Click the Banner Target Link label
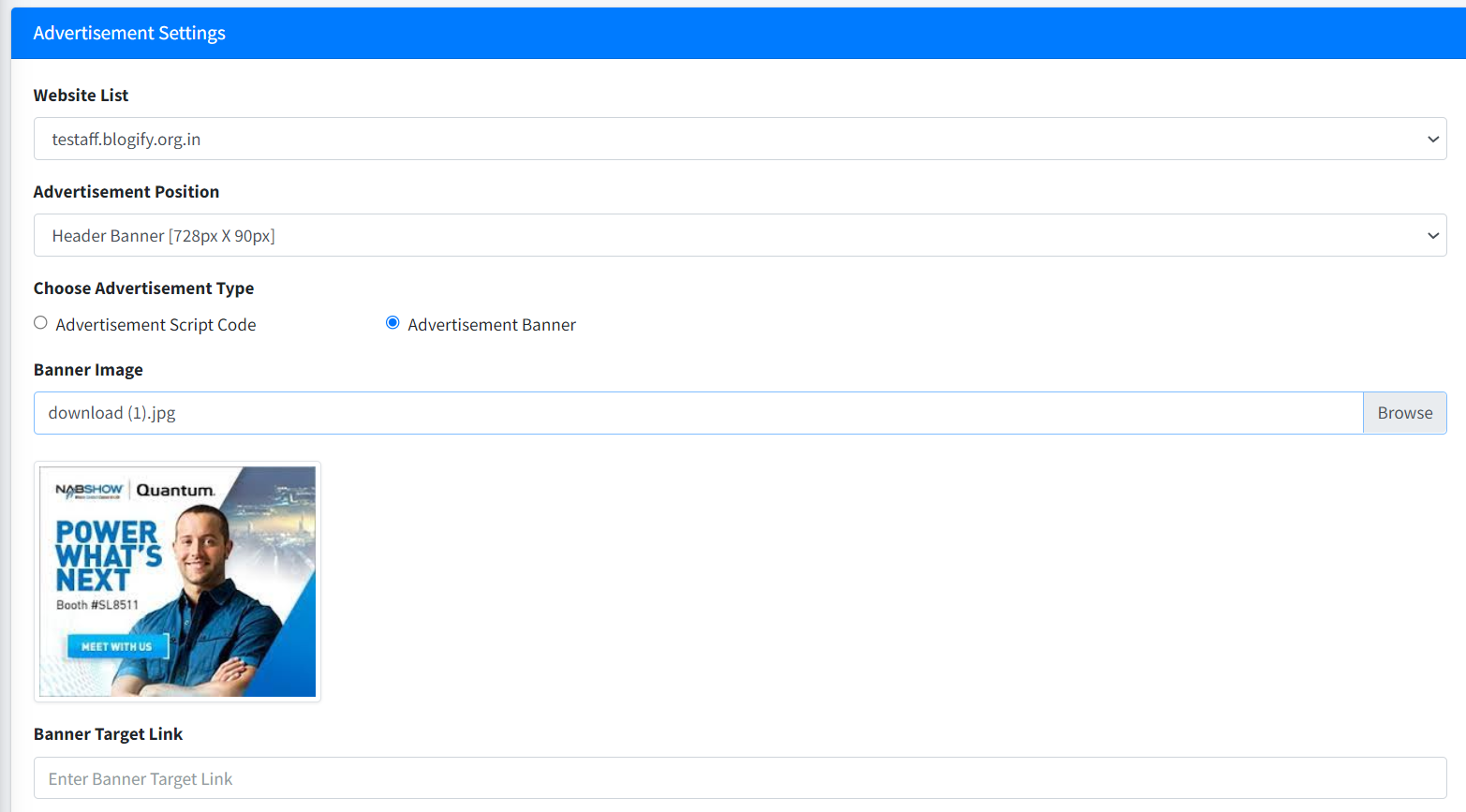This screenshot has height=812, width=1466. click(108, 734)
